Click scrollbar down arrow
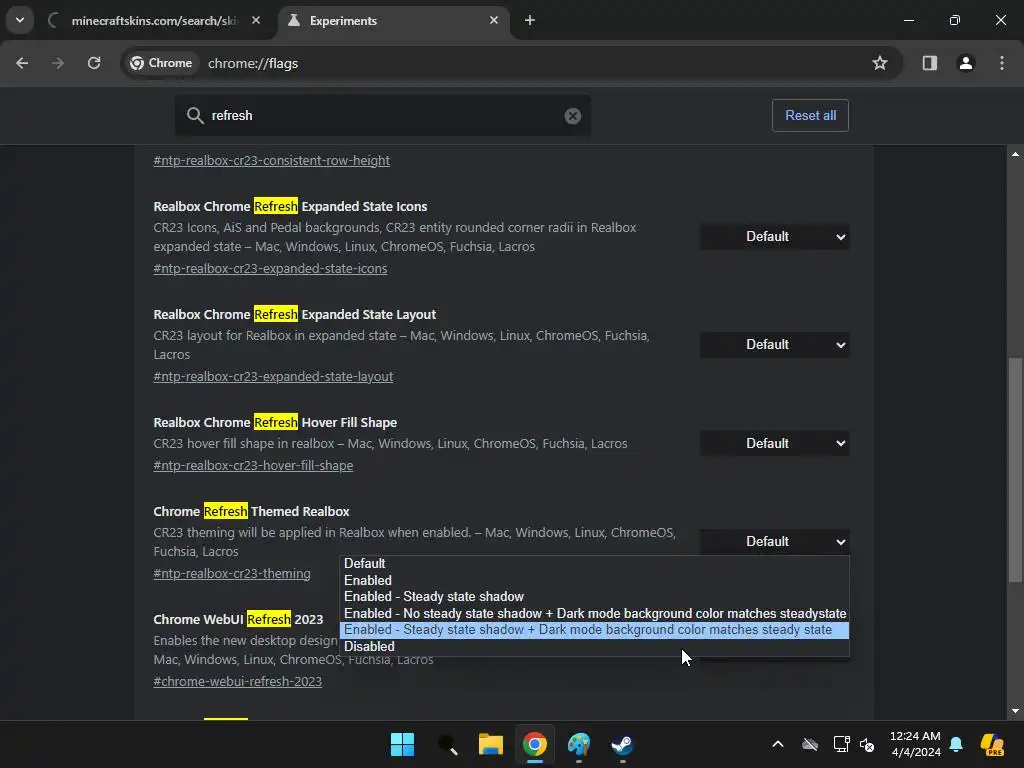Screen dimensions: 1024x768 (1015, 711)
